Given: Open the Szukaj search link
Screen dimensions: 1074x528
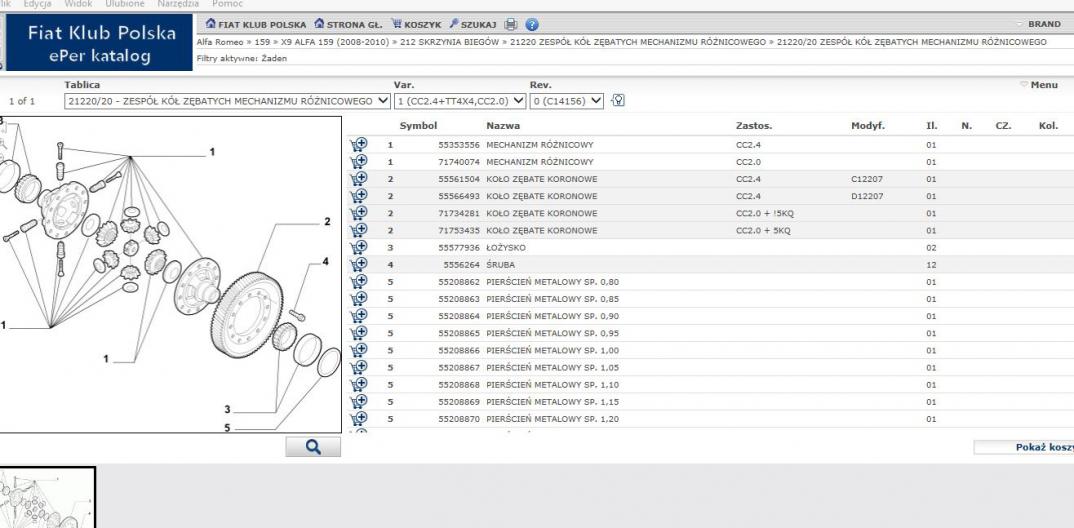Looking at the screenshot, I should tap(473, 25).
